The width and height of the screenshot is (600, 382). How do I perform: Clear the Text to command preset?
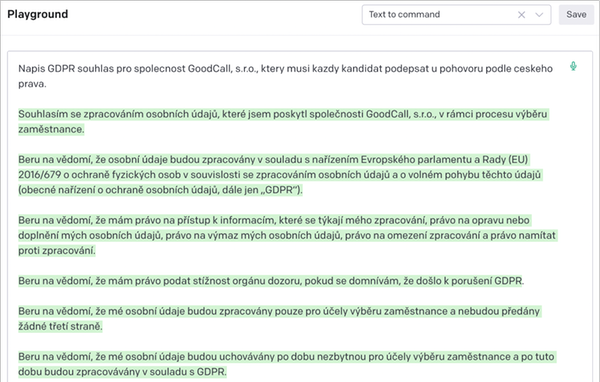pos(521,15)
